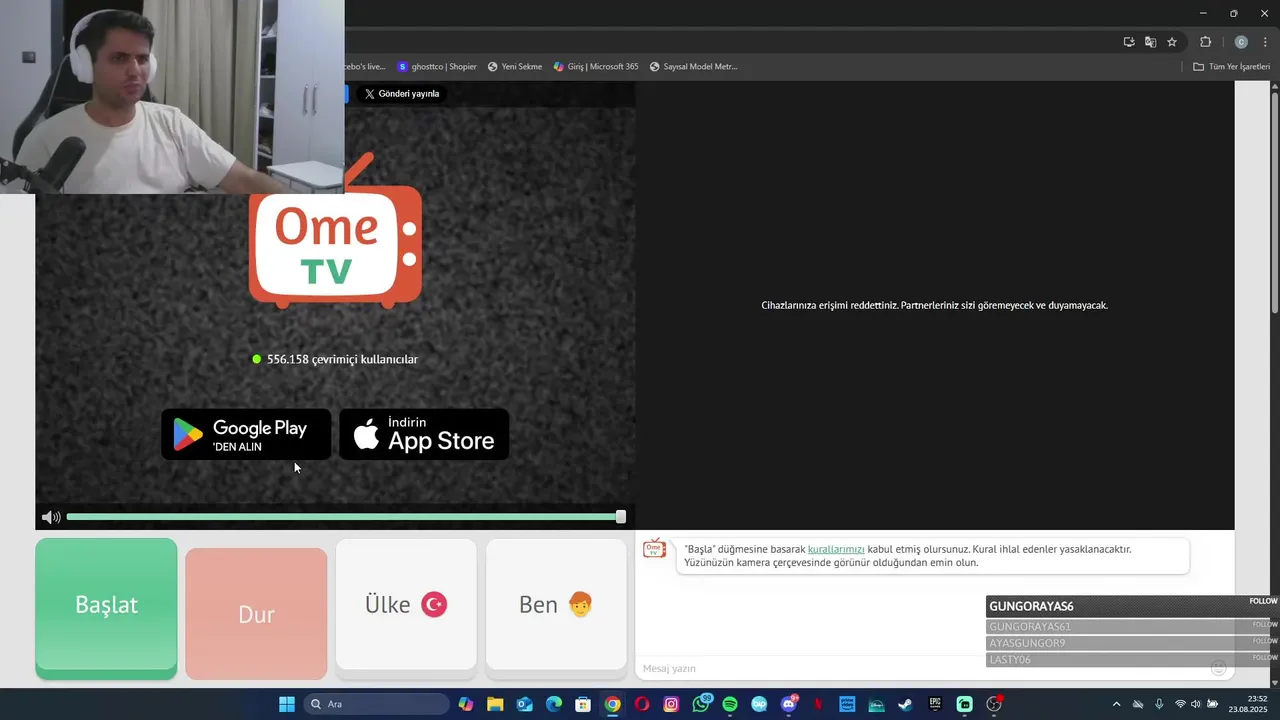Click the install app icon in address bar

pos(1129,42)
